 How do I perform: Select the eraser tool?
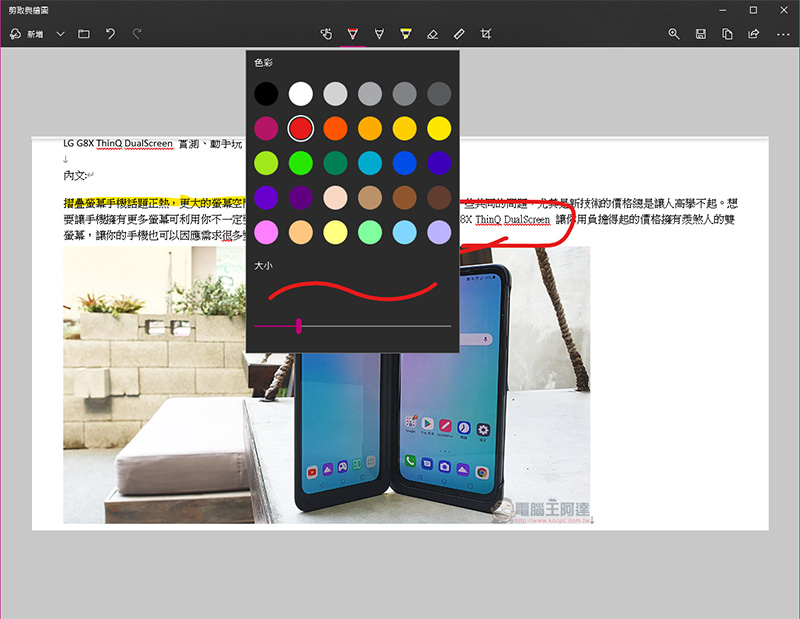coord(433,34)
